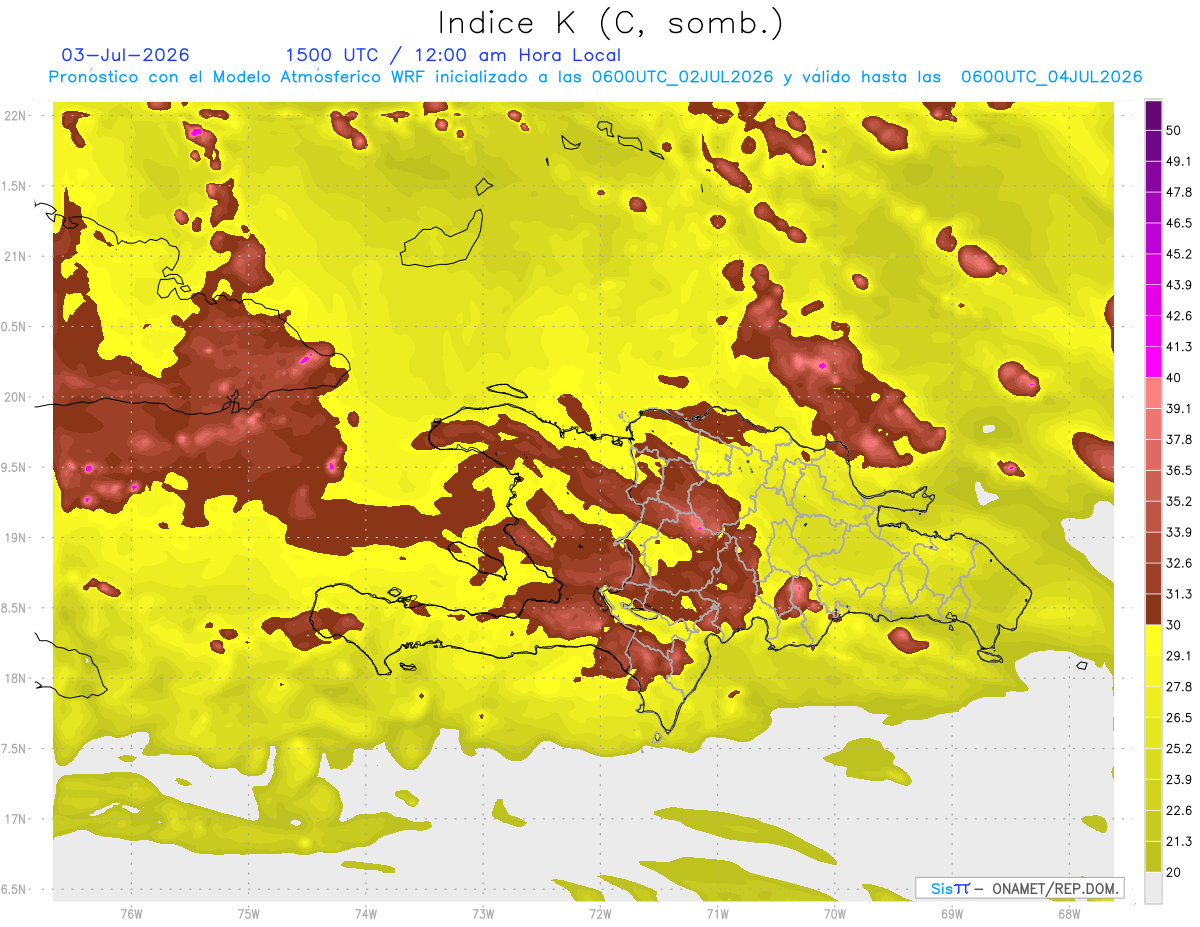Viewport: 1200px width, 927px height.
Task: Click the "71W" longitude label
Action: (x=717, y=913)
